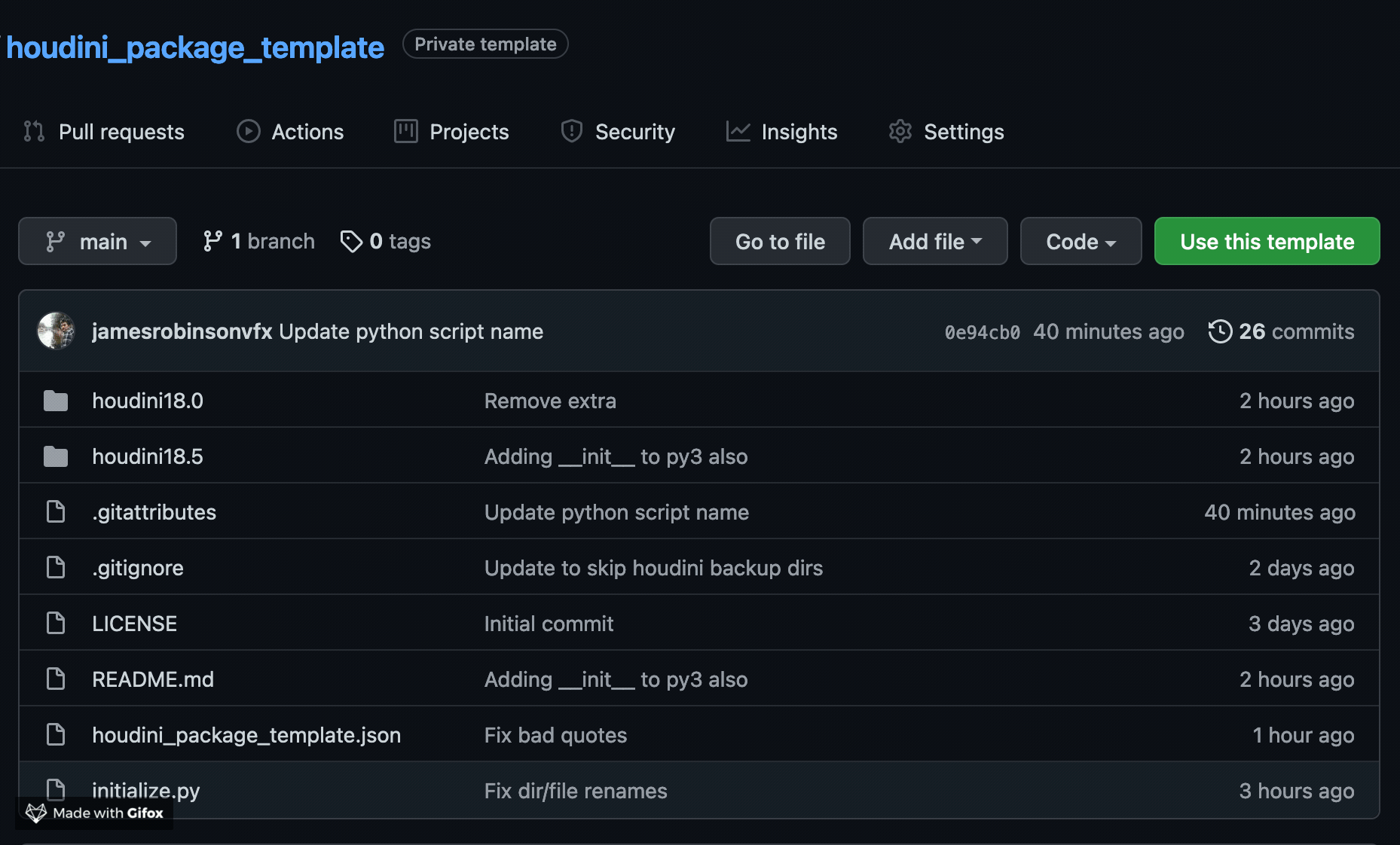Open the .gitattributes file
This screenshot has width=1400, height=845.
point(154,512)
